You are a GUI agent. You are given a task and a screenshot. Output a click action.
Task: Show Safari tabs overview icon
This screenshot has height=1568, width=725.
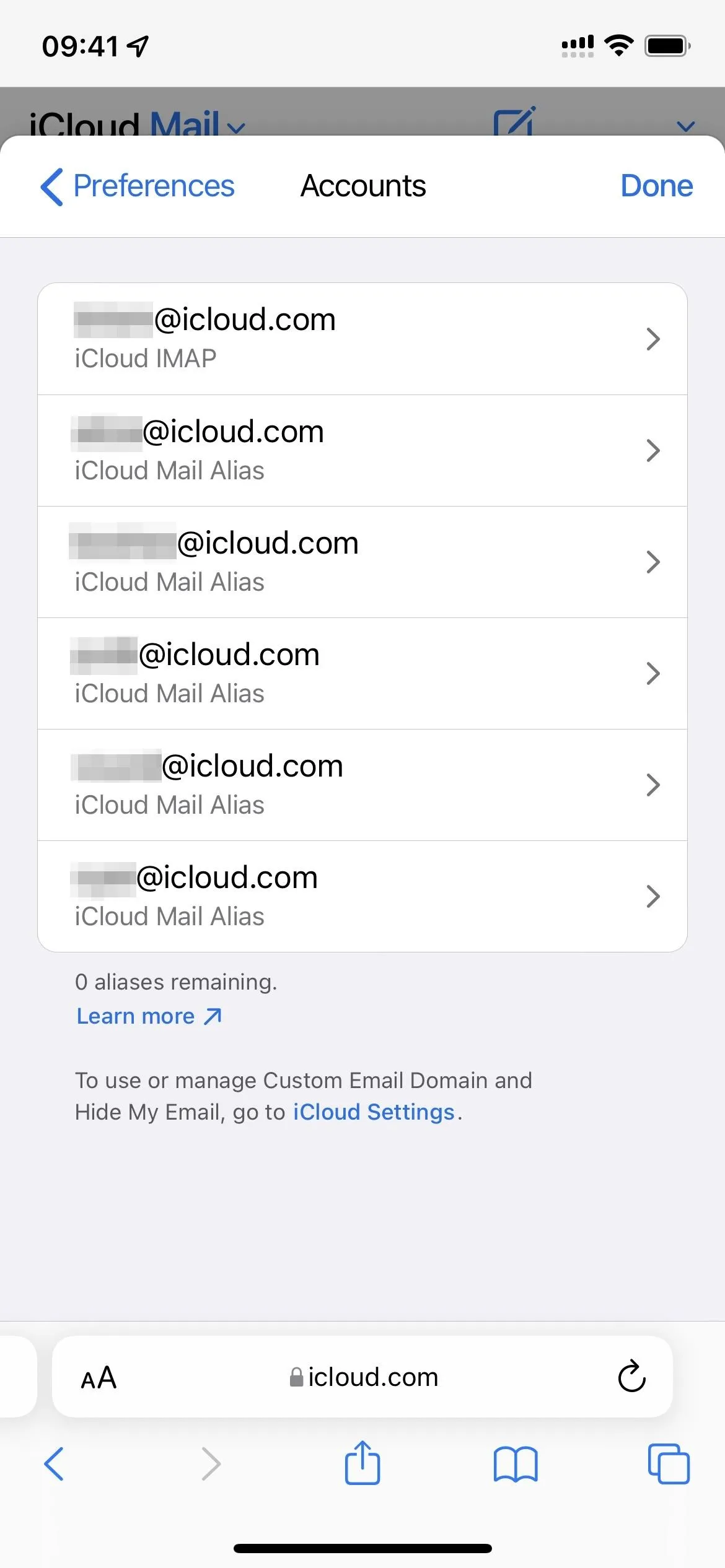669,1464
